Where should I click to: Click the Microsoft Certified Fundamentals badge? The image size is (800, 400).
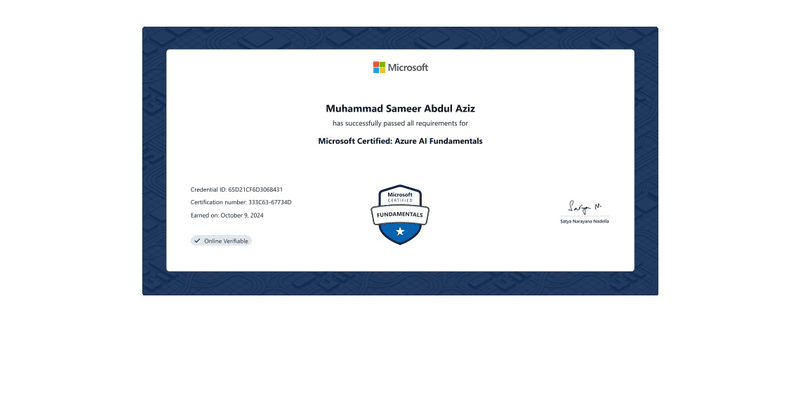(400, 214)
